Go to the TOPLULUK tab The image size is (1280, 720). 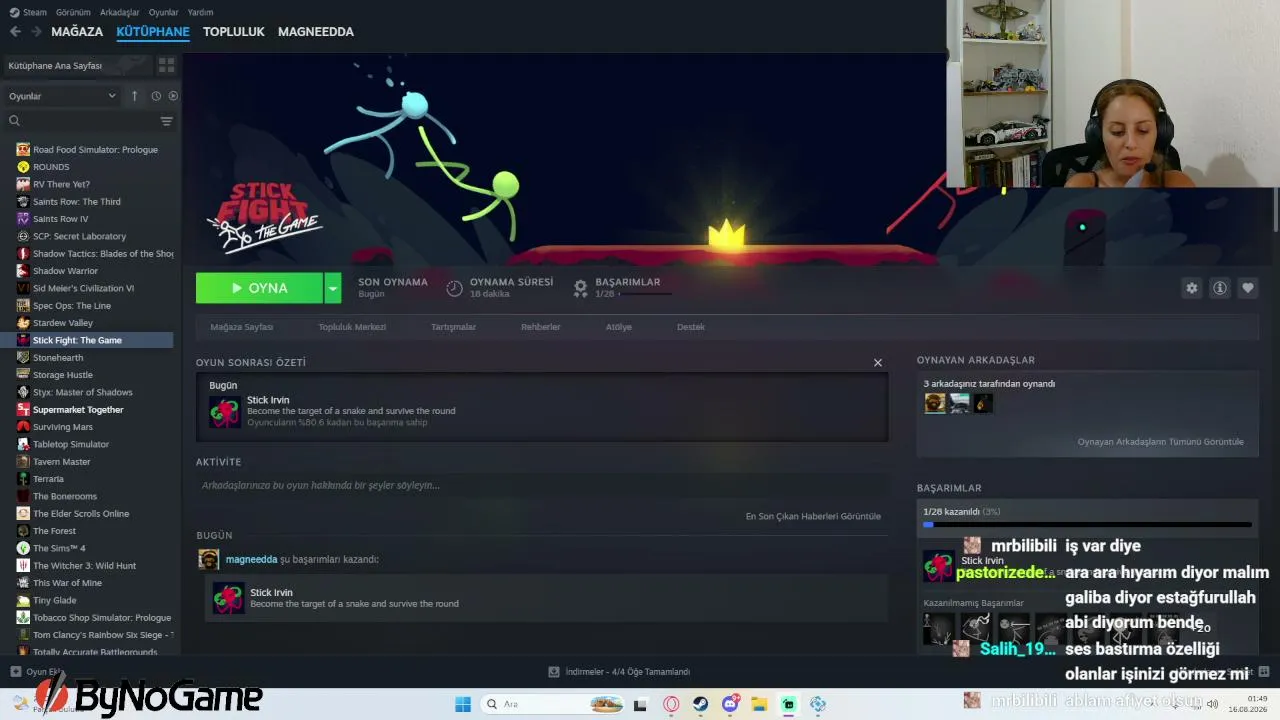click(234, 32)
